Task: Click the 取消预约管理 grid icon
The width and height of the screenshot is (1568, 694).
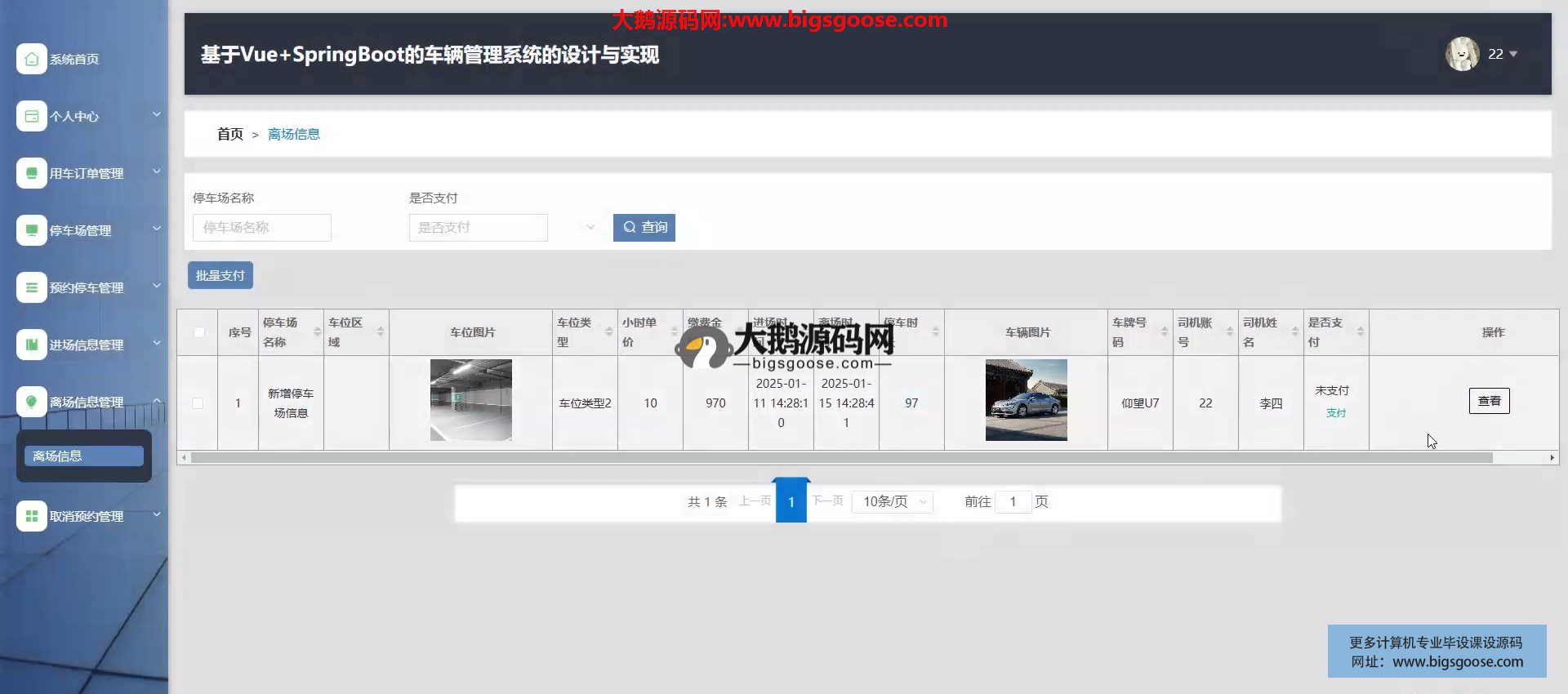Action: pos(31,516)
